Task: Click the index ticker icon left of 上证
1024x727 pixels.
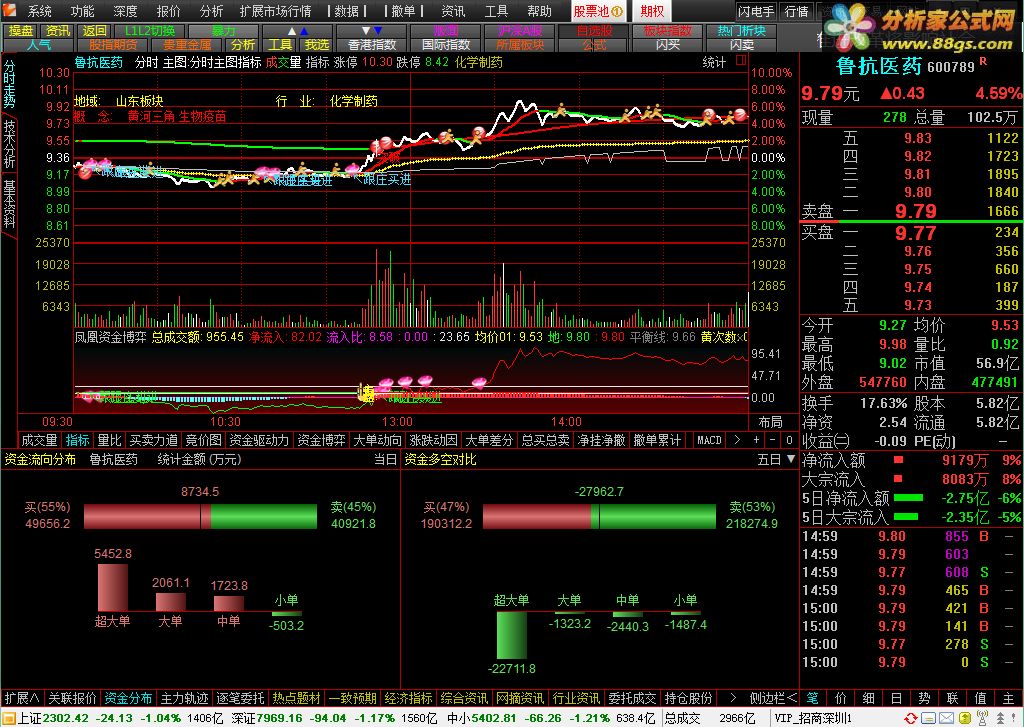Action: click(8, 718)
